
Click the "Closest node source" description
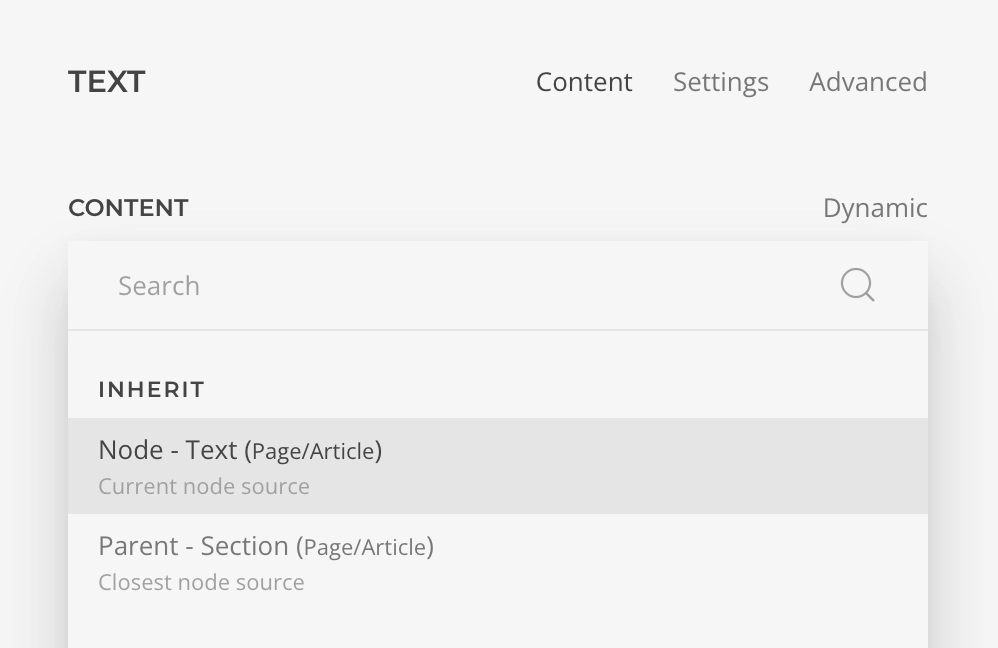click(x=201, y=583)
